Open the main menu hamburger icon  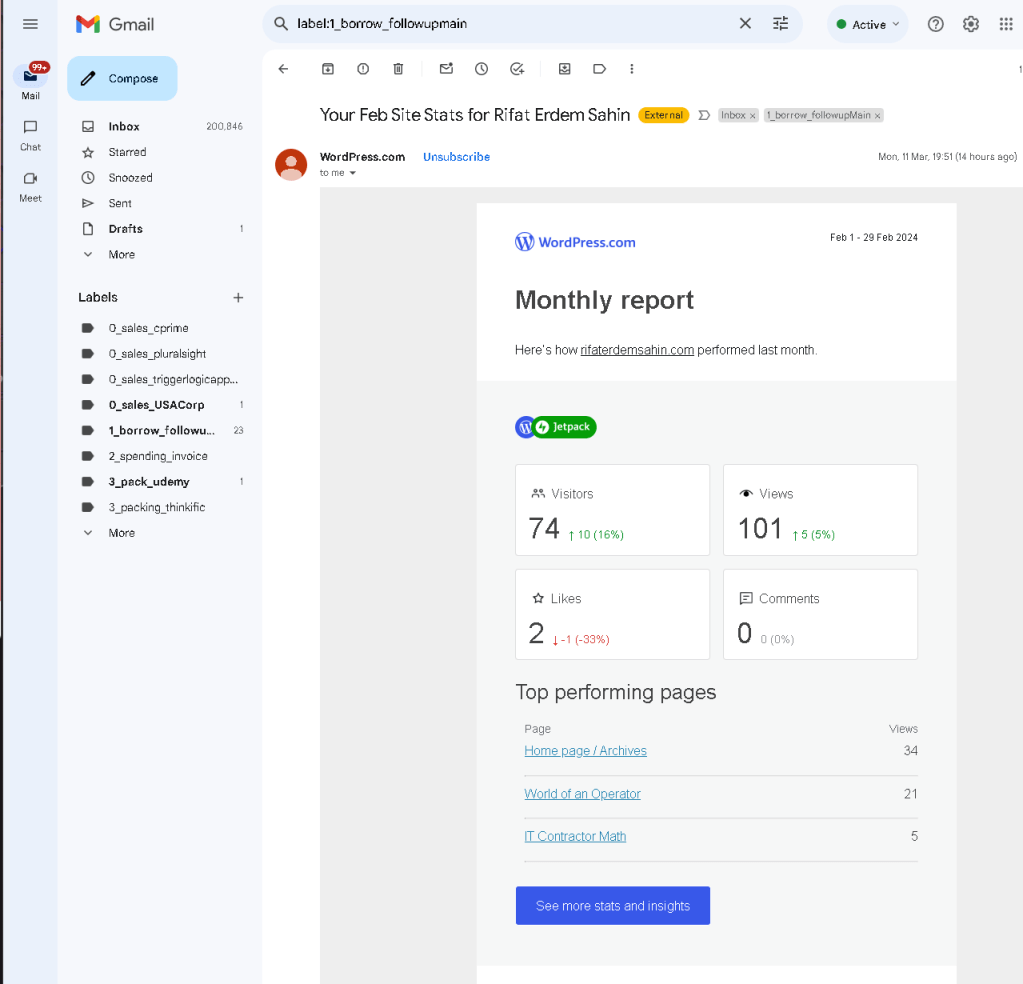30,24
